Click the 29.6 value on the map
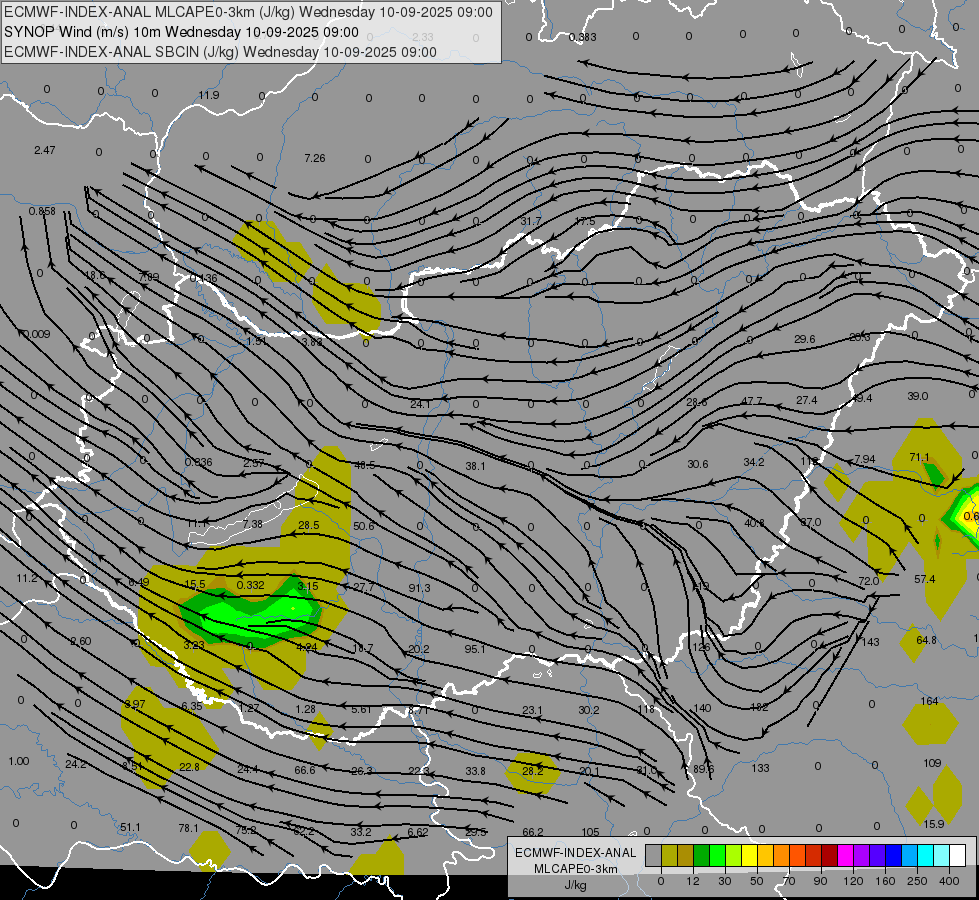The height and width of the screenshot is (900, 979). pos(805,339)
